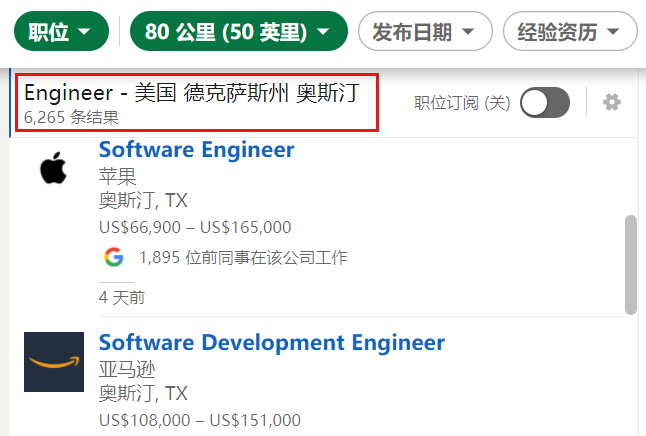Click the US$66,900 – US$165,000 salary range

tap(195, 227)
